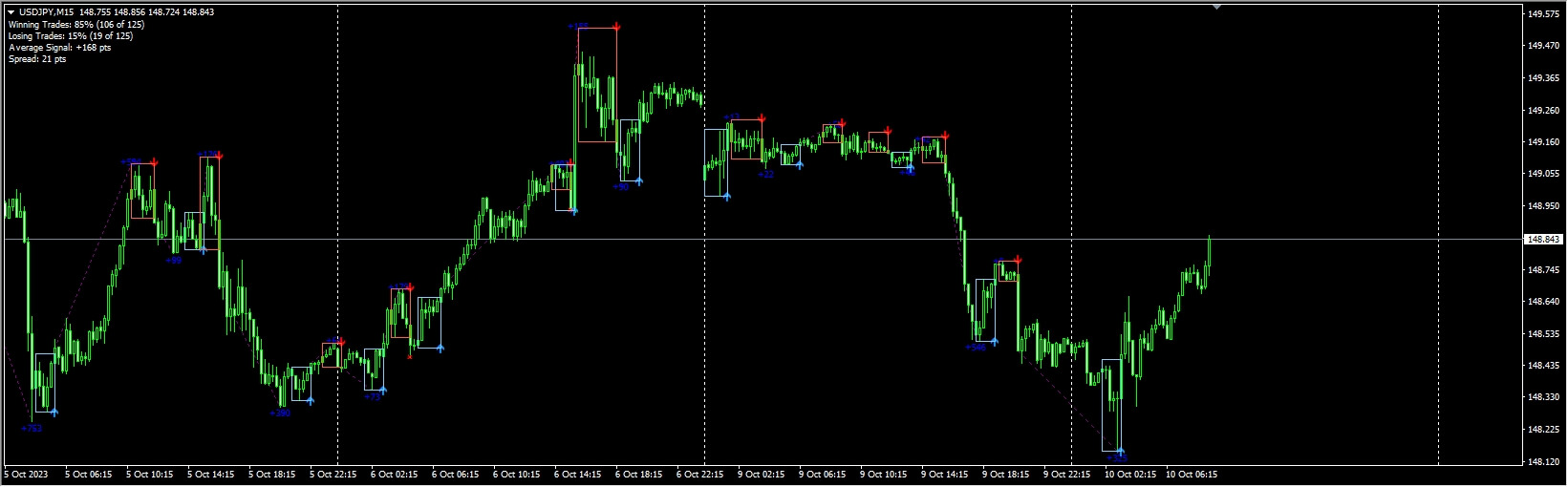
Task: Click the 149.055 price axis label
Action: coord(1544,174)
